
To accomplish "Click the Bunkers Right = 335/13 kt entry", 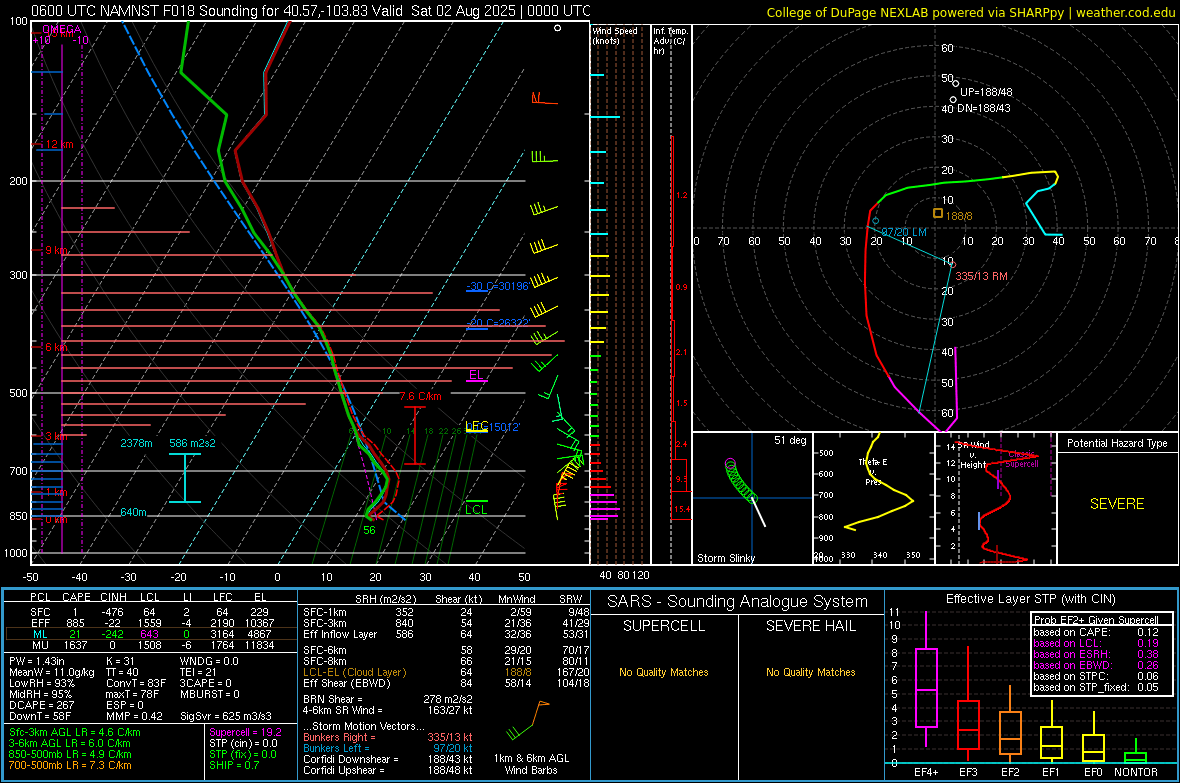I will point(388,738).
